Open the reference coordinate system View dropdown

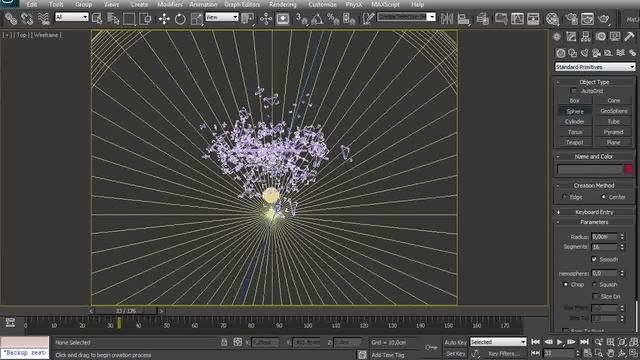coord(222,17)
